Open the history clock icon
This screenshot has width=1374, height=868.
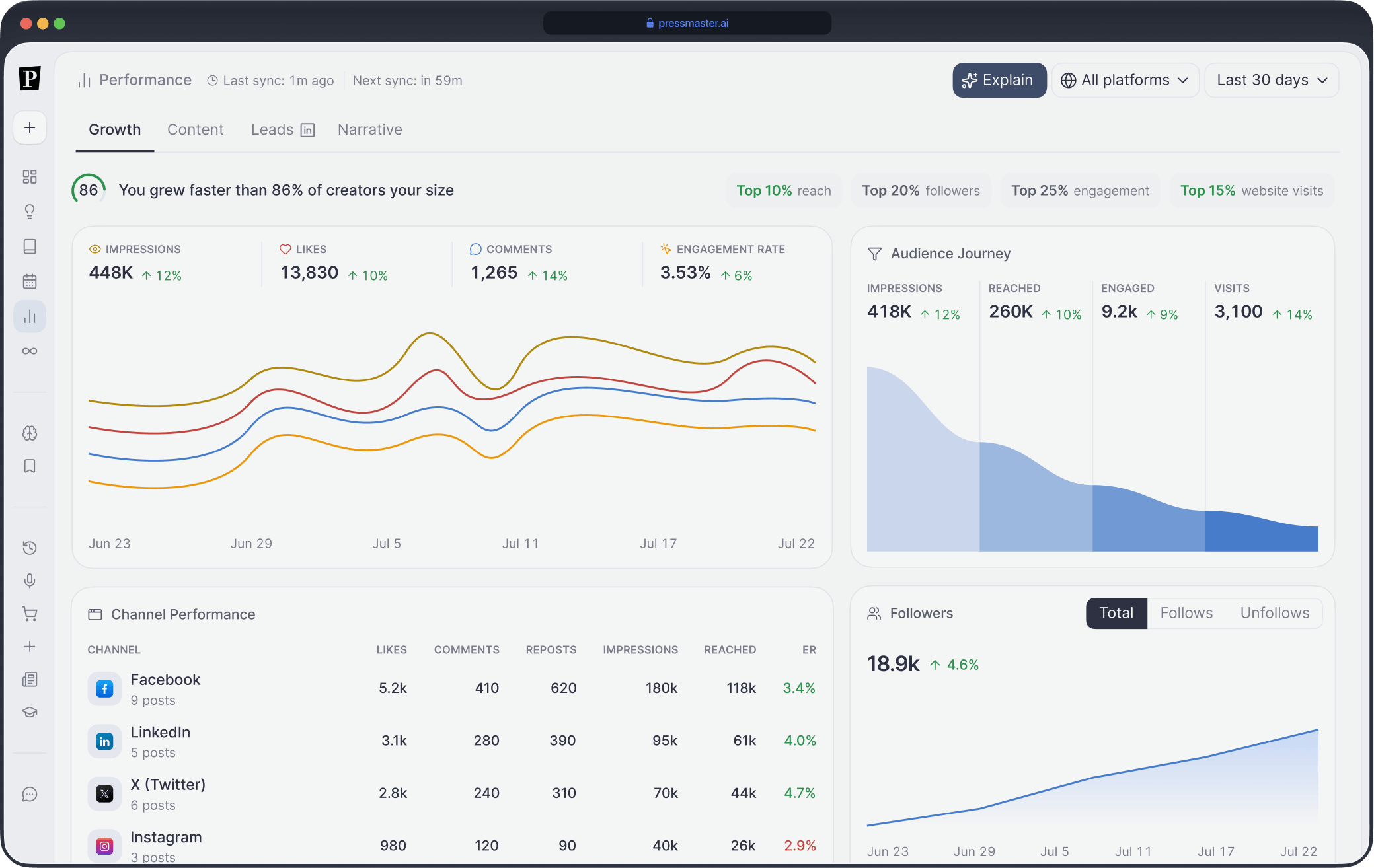point(30,548)
